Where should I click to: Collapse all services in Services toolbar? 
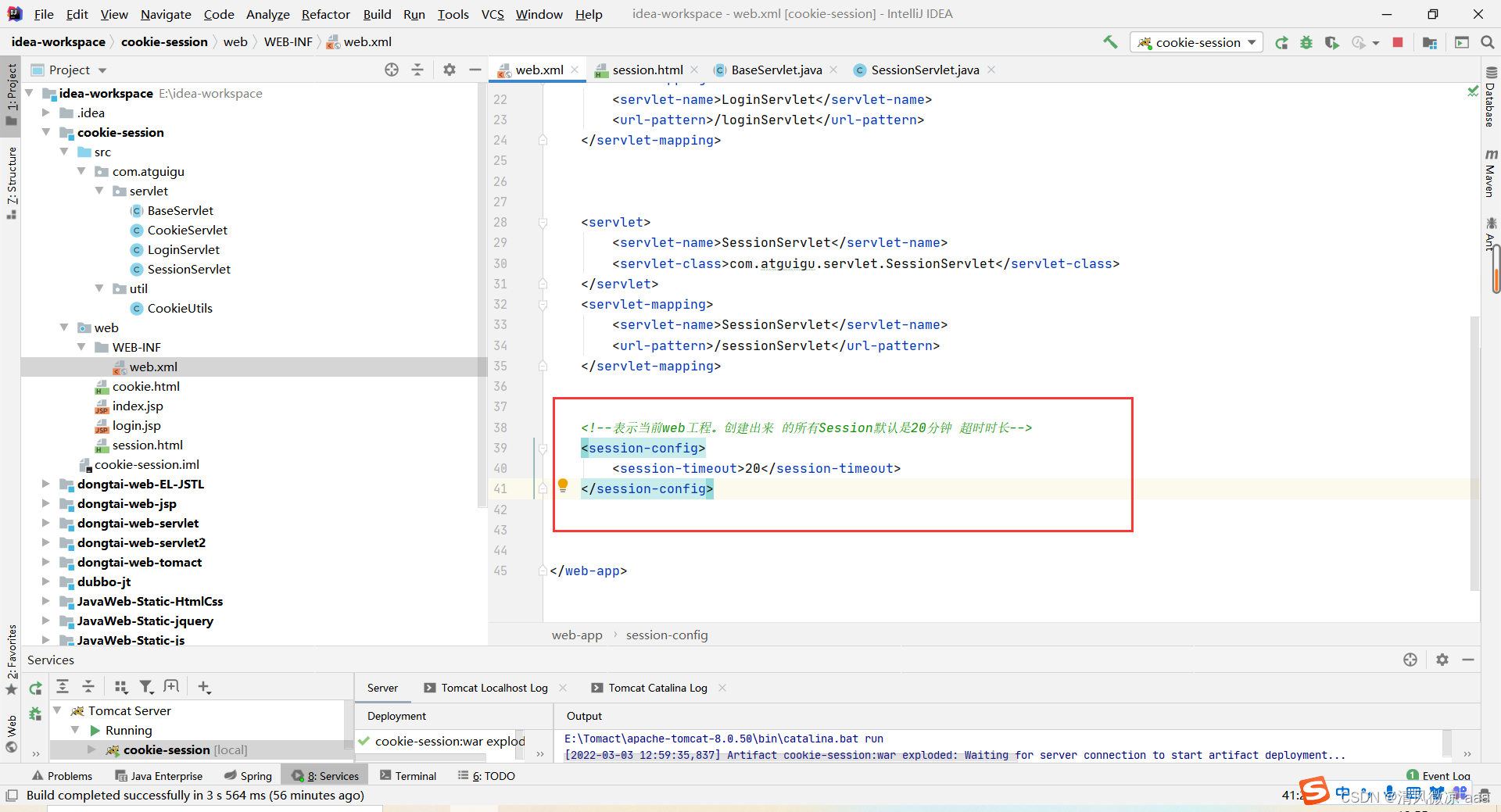[x=88, y=687]
